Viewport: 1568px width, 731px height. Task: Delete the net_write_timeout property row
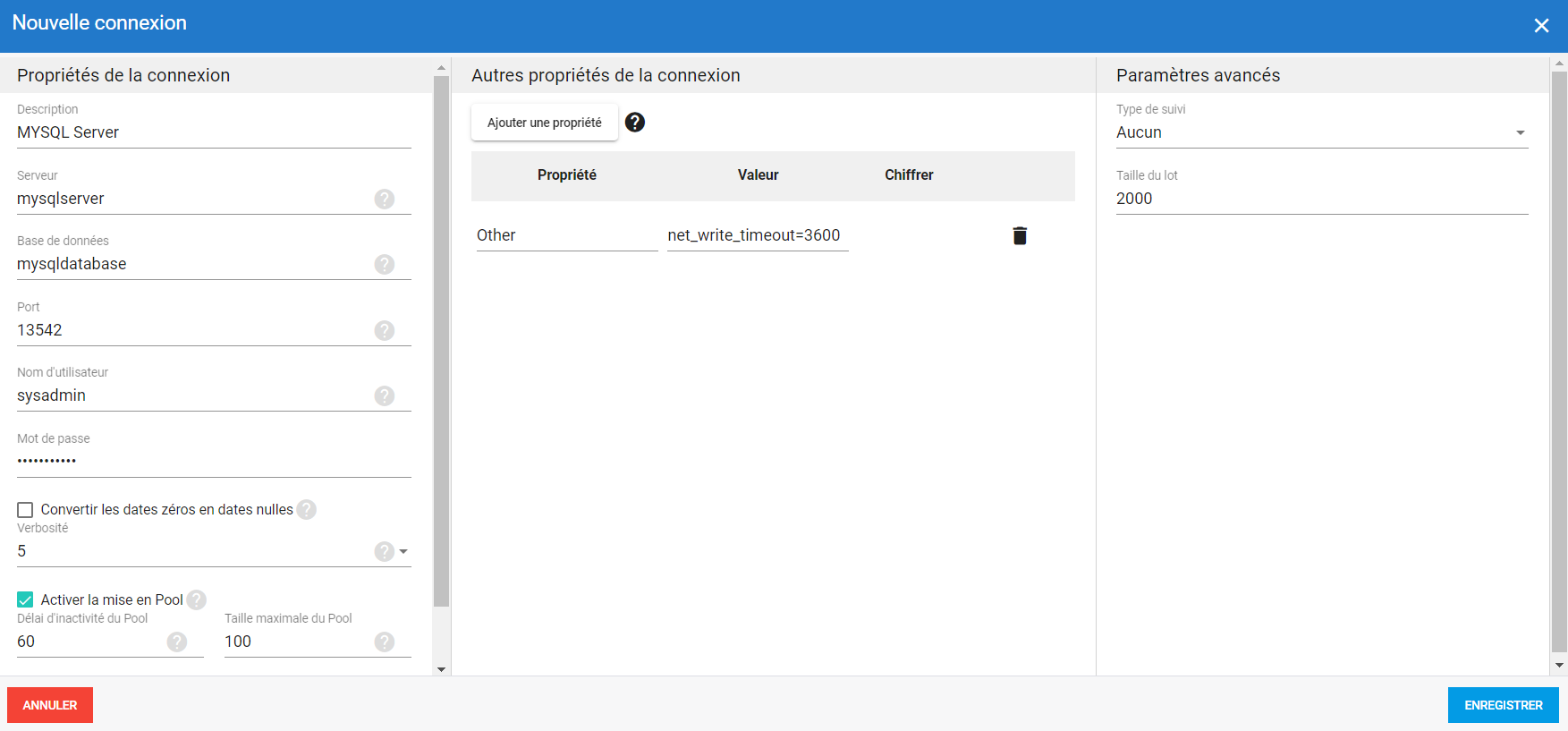1020,235
